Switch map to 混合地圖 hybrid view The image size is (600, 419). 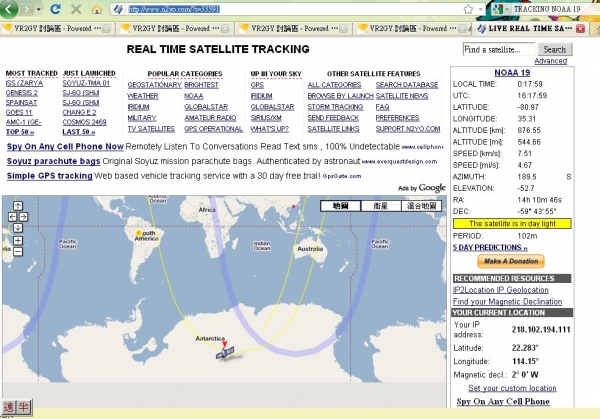click(x=421, y=206)
